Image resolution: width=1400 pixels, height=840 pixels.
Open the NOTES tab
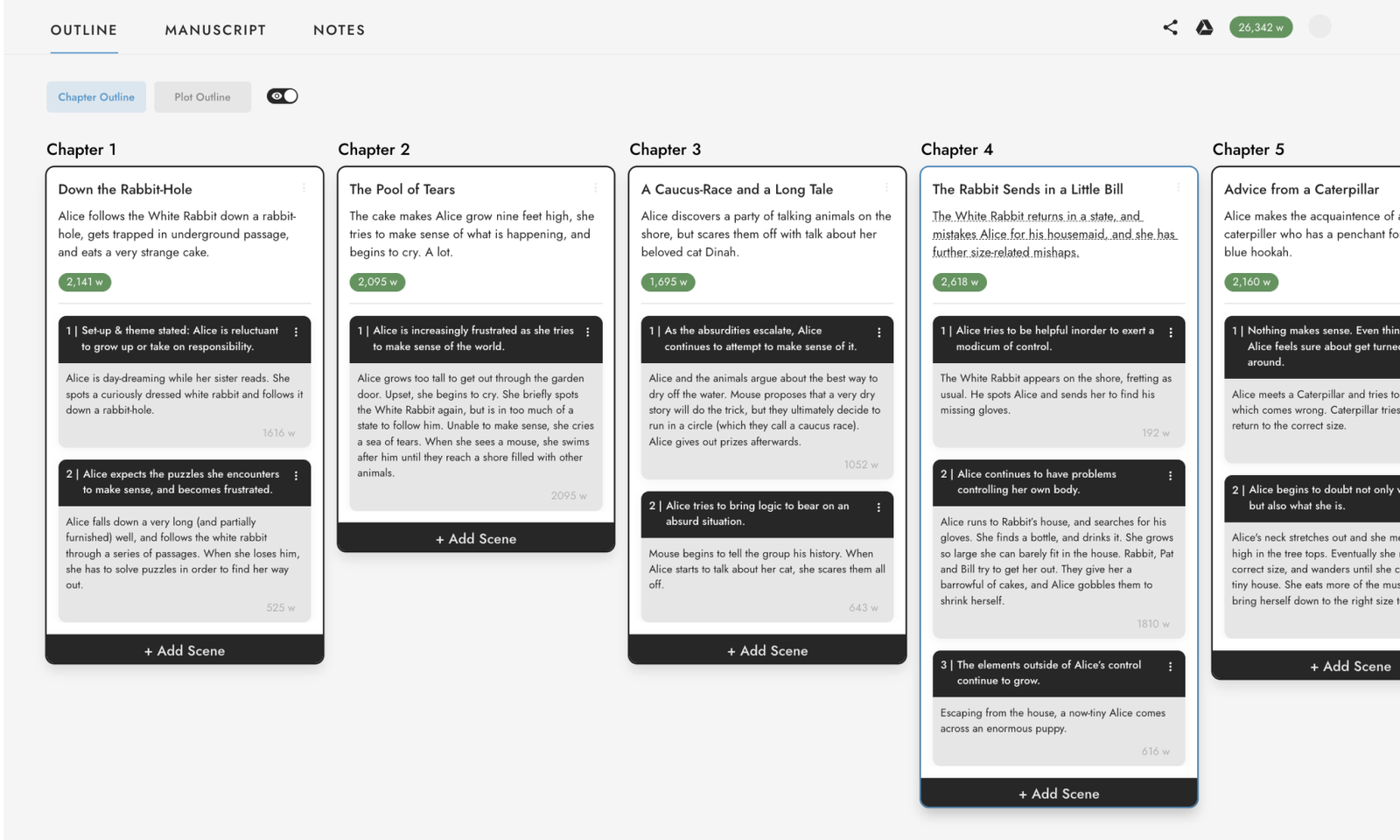tap(339, 30)
